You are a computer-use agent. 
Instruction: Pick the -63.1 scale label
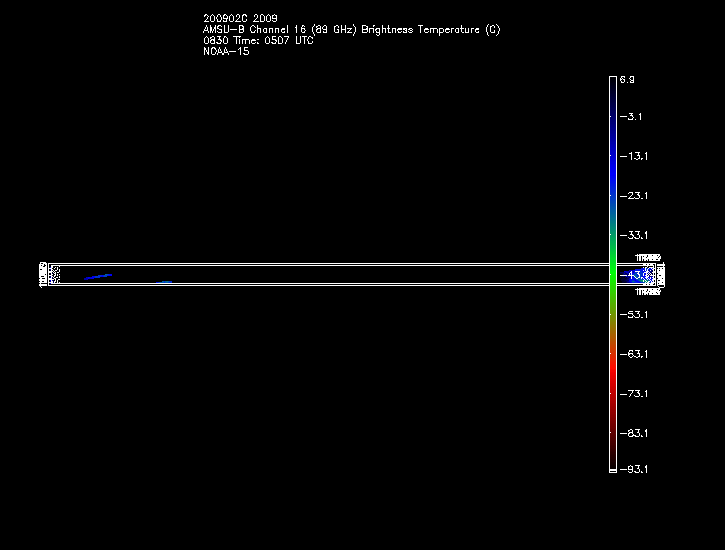633,354
